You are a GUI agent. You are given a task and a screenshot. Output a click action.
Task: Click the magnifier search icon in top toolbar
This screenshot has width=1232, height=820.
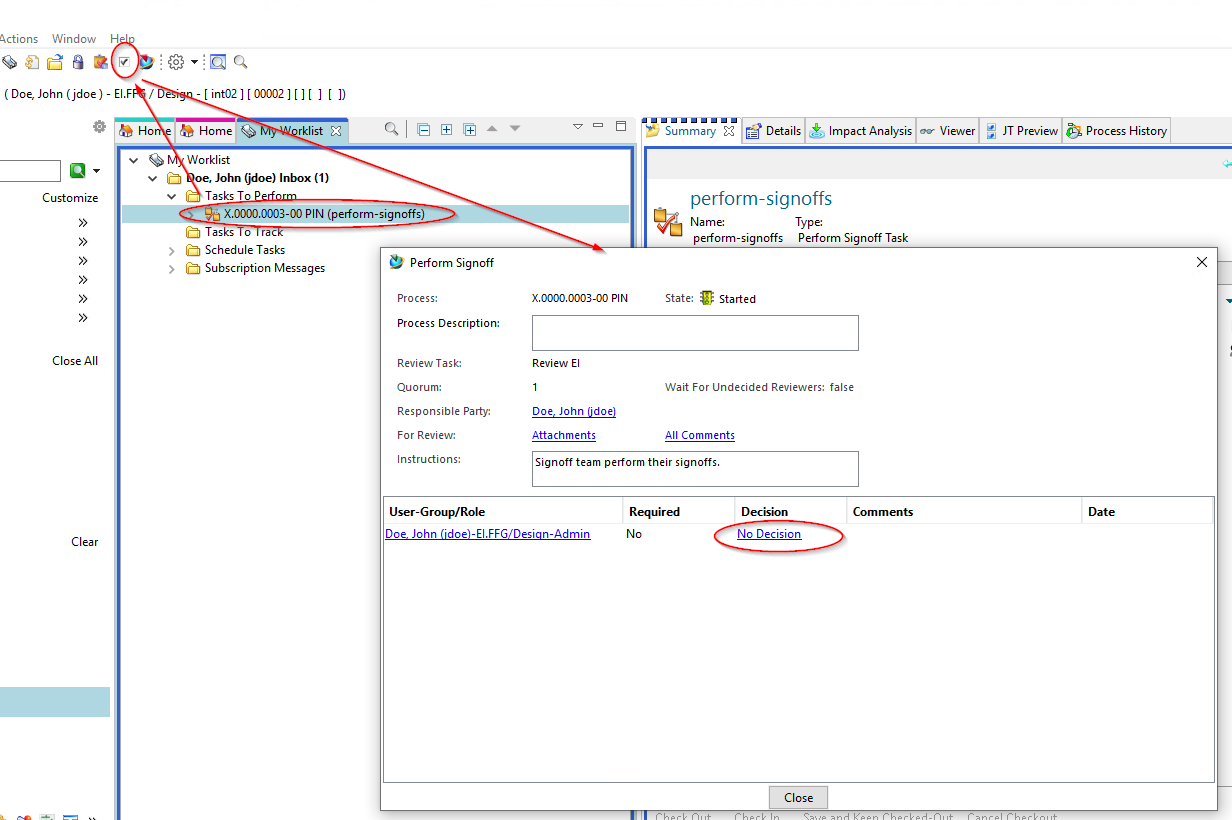coord(241,62)
